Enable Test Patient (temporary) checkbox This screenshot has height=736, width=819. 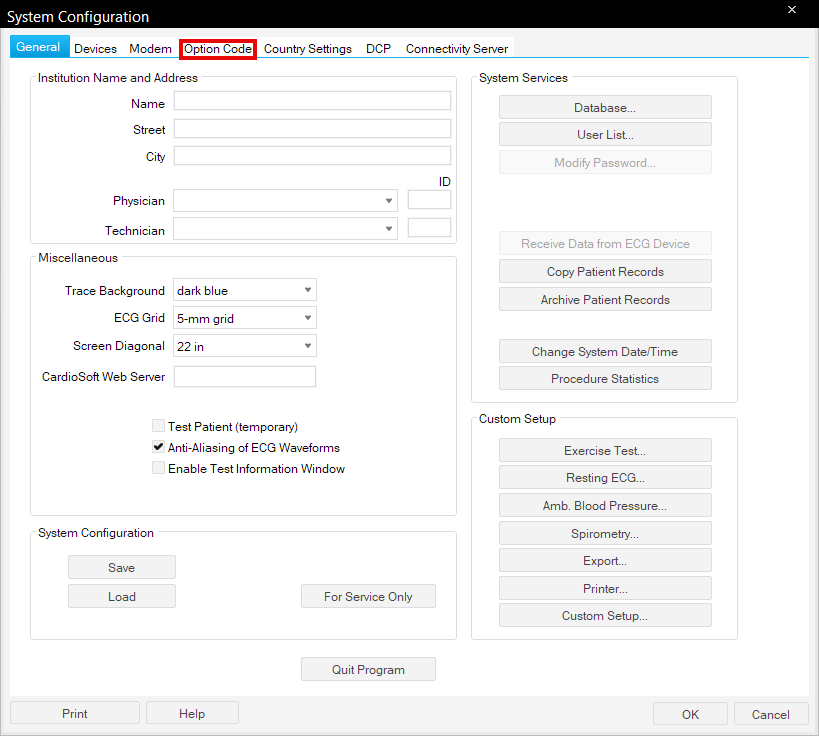[158, 426]
